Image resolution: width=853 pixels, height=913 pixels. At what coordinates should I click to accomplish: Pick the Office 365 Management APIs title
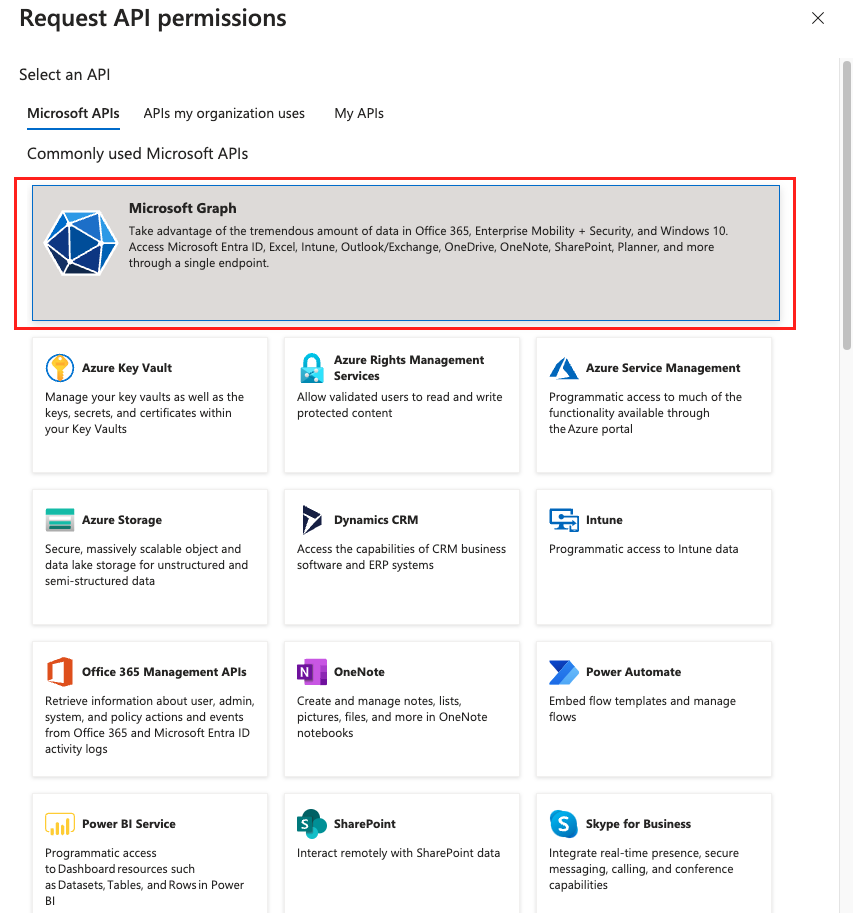point(164,672)
